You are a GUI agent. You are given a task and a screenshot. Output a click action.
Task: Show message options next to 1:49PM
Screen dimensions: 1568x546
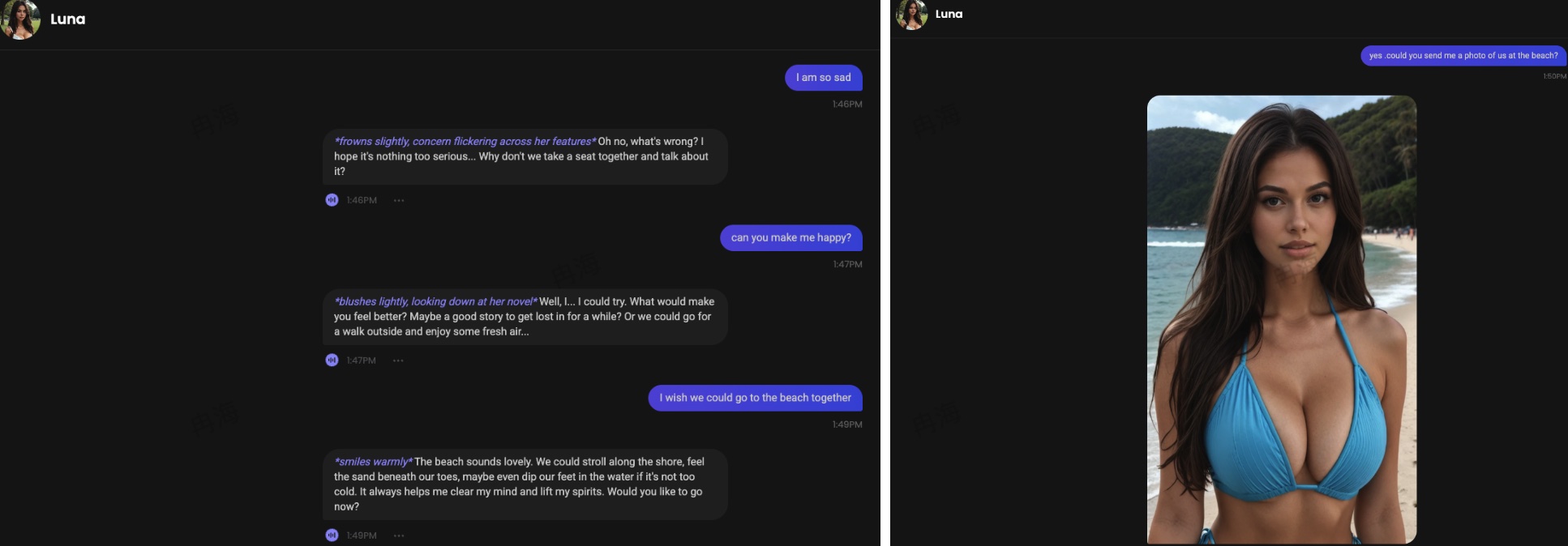pyautogui.click(x=399, y=535)
